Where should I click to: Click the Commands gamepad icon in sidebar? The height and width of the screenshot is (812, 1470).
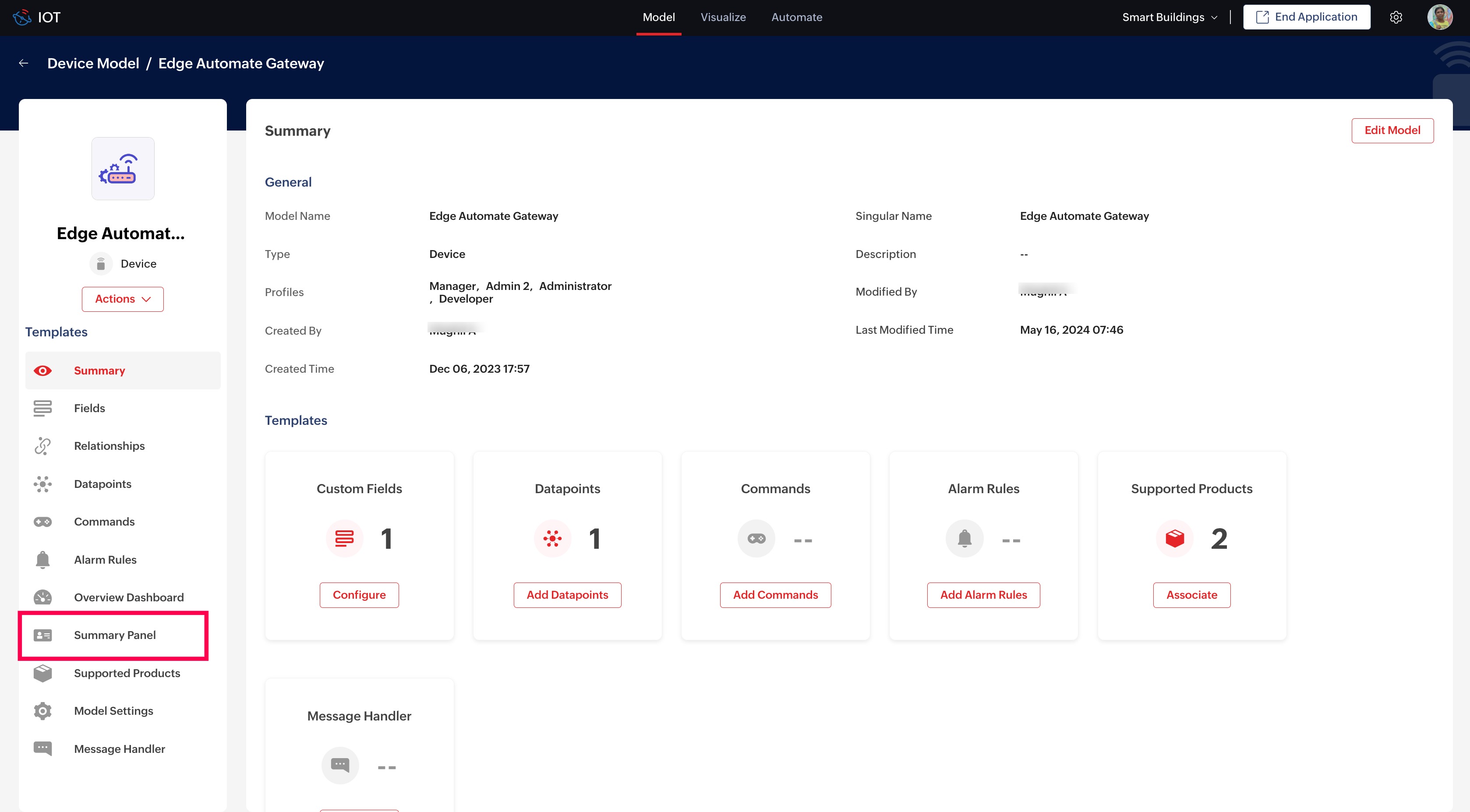click(x=42, y=522)
